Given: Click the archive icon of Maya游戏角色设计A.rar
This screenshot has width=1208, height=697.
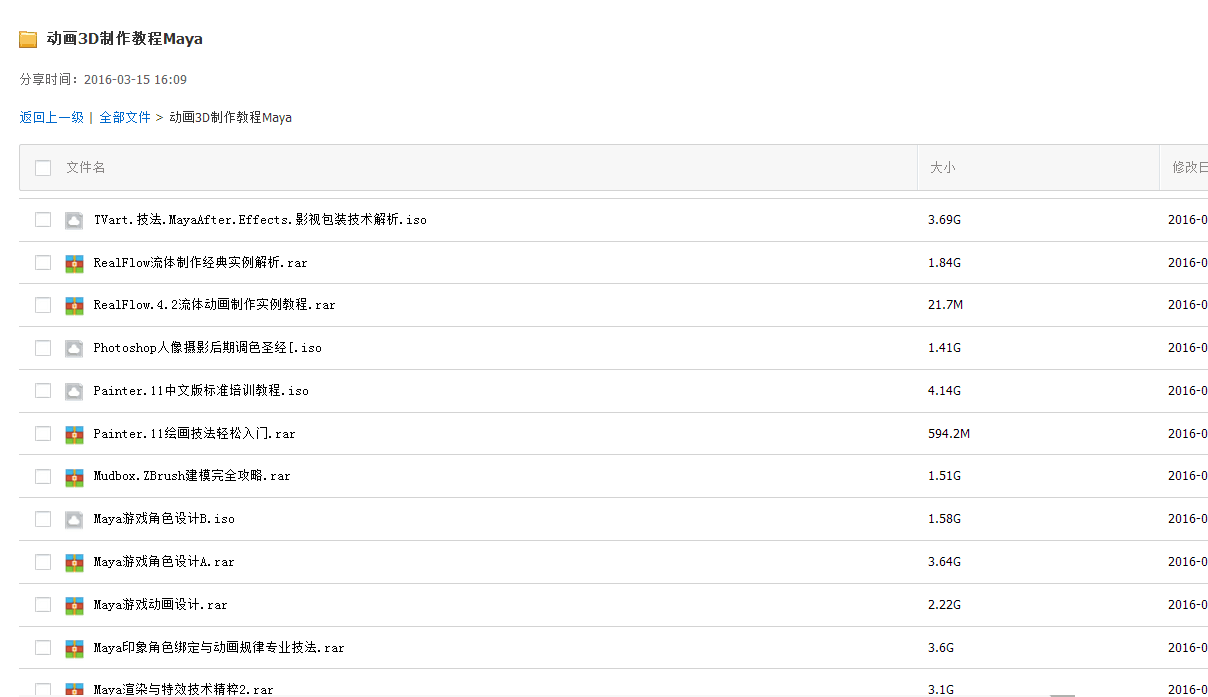Looking at the screenshot, I should coord(74,562).
